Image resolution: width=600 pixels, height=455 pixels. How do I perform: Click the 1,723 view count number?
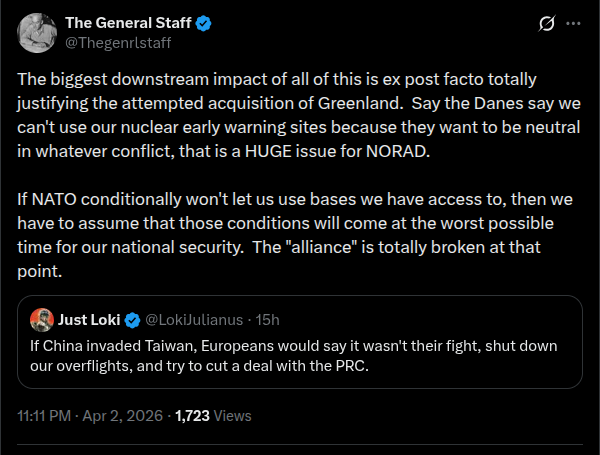(193, 415)
